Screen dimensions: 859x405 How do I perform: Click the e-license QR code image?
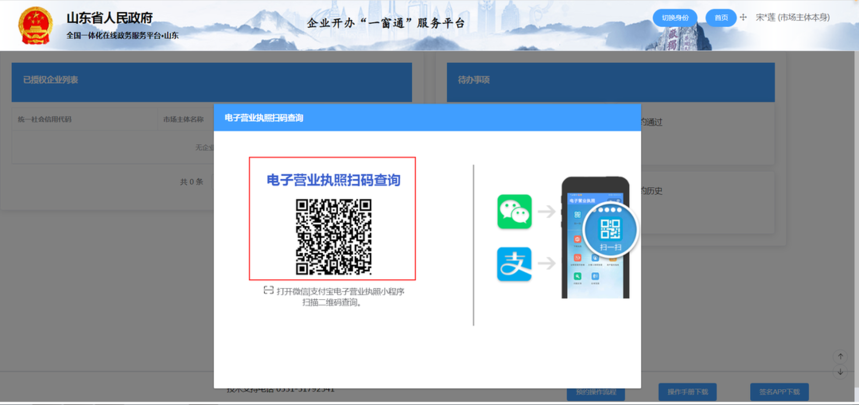[x=334, y=237]
